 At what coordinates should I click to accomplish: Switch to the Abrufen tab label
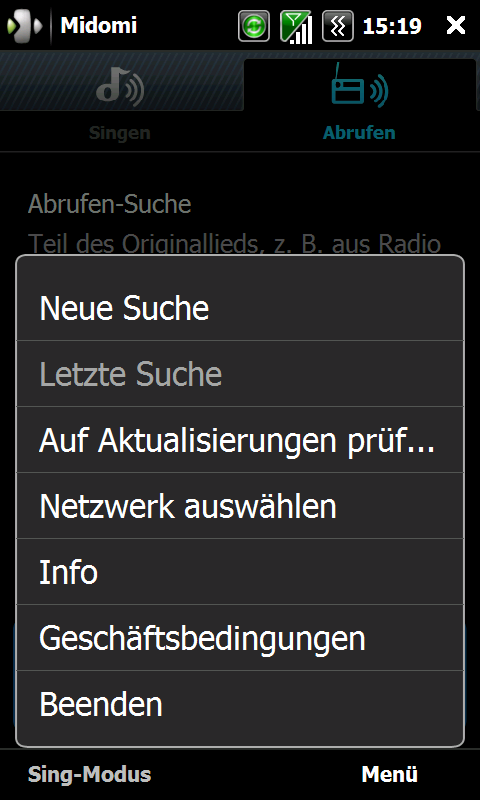pyautogui.click(x=359, y=133)
